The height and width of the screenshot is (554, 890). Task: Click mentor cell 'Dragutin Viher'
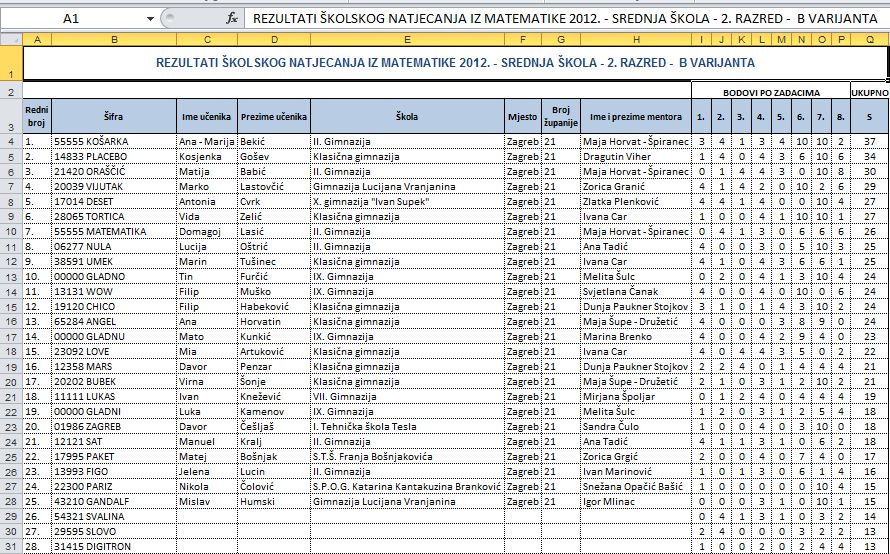[x=636, y=157]
